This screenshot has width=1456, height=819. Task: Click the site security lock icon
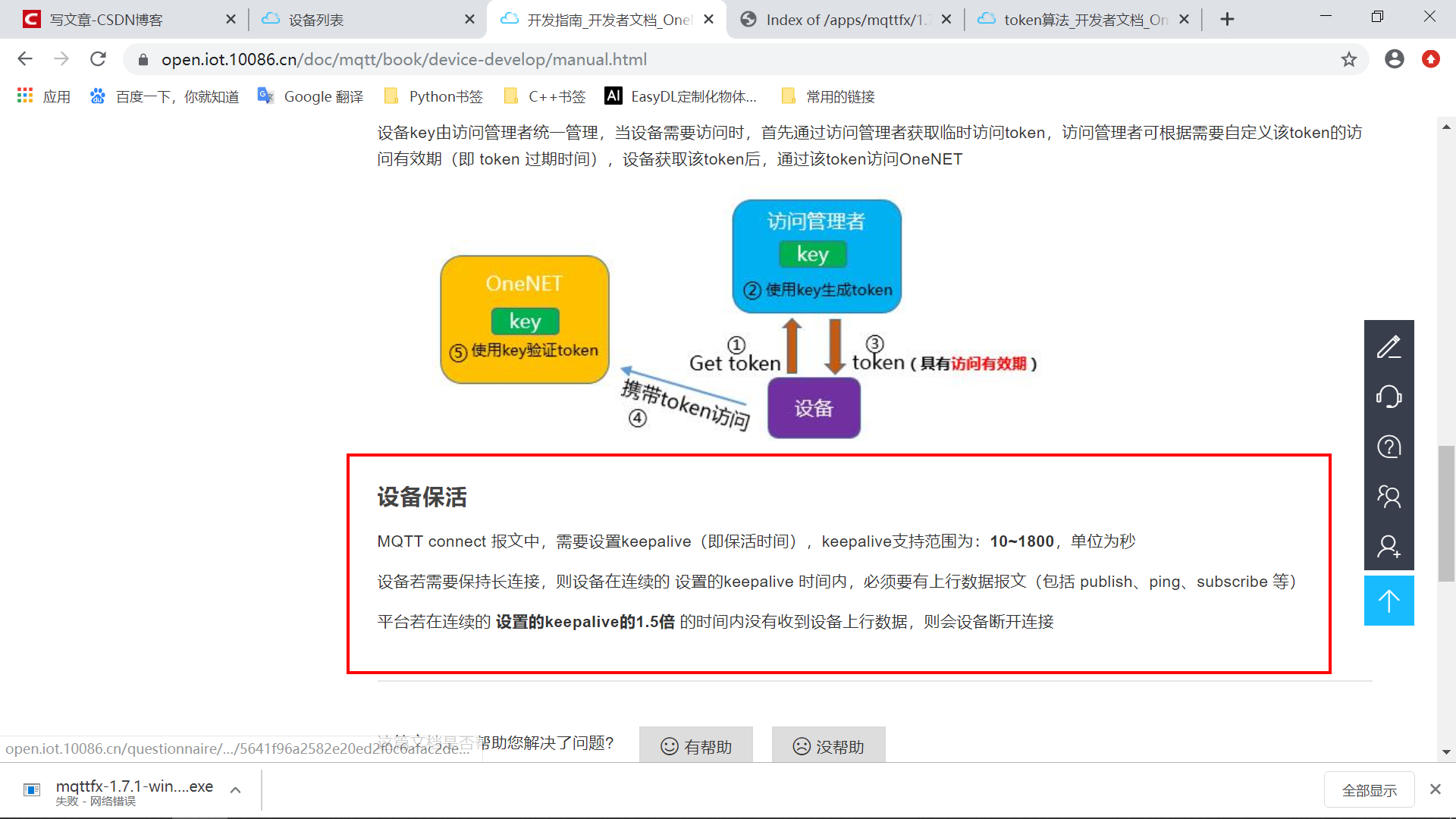[143, 60]
